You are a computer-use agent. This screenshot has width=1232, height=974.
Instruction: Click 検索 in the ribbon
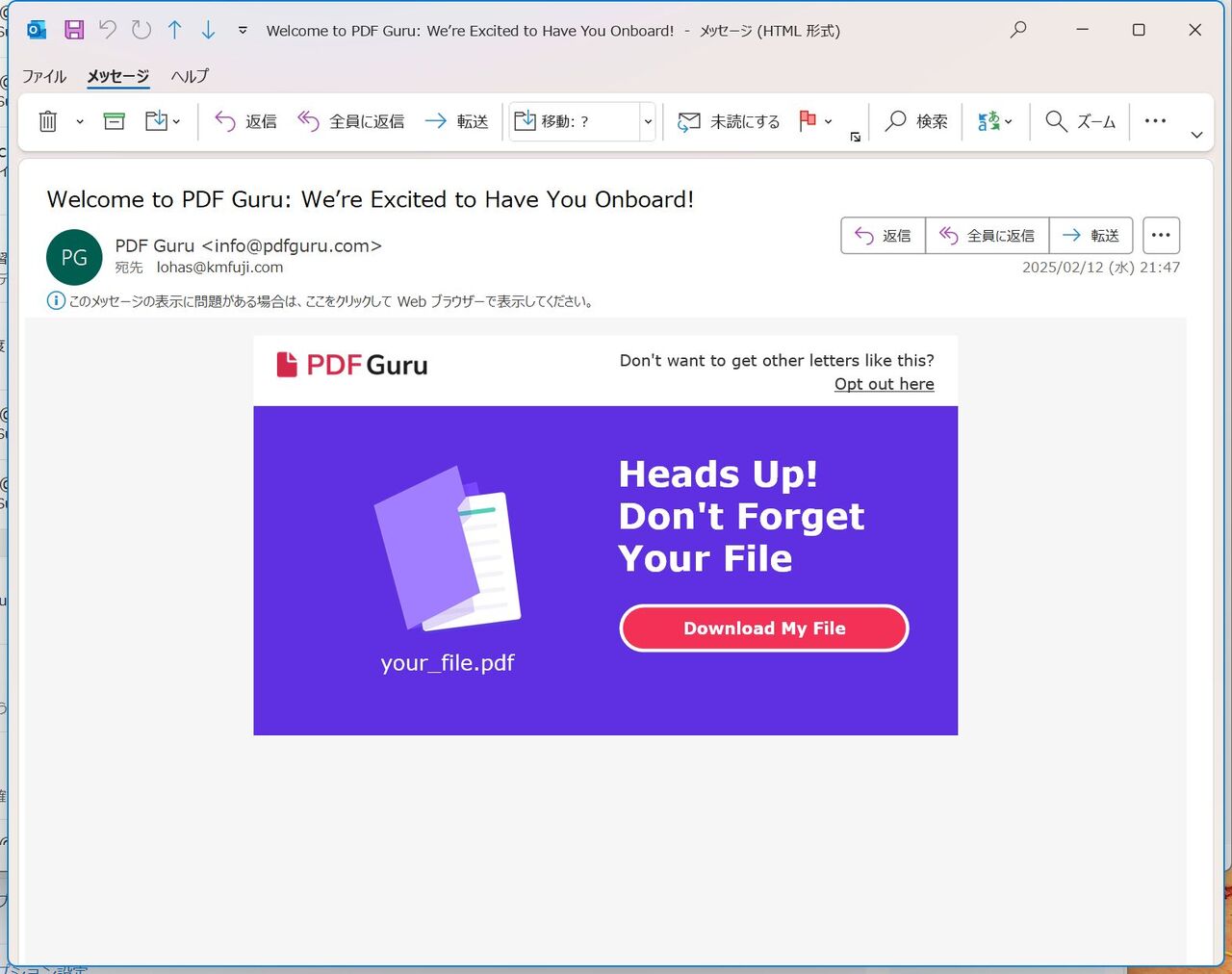916,121
